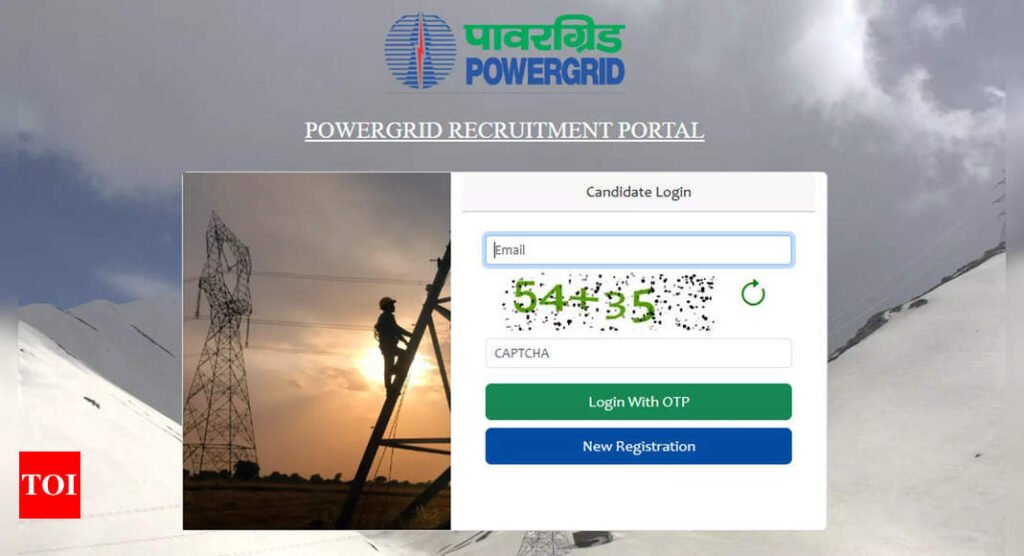The width and height of the screenshot is (1024, 556).
Task: Click the transmission tower in the sunset photo
Action: pos(220,346)
